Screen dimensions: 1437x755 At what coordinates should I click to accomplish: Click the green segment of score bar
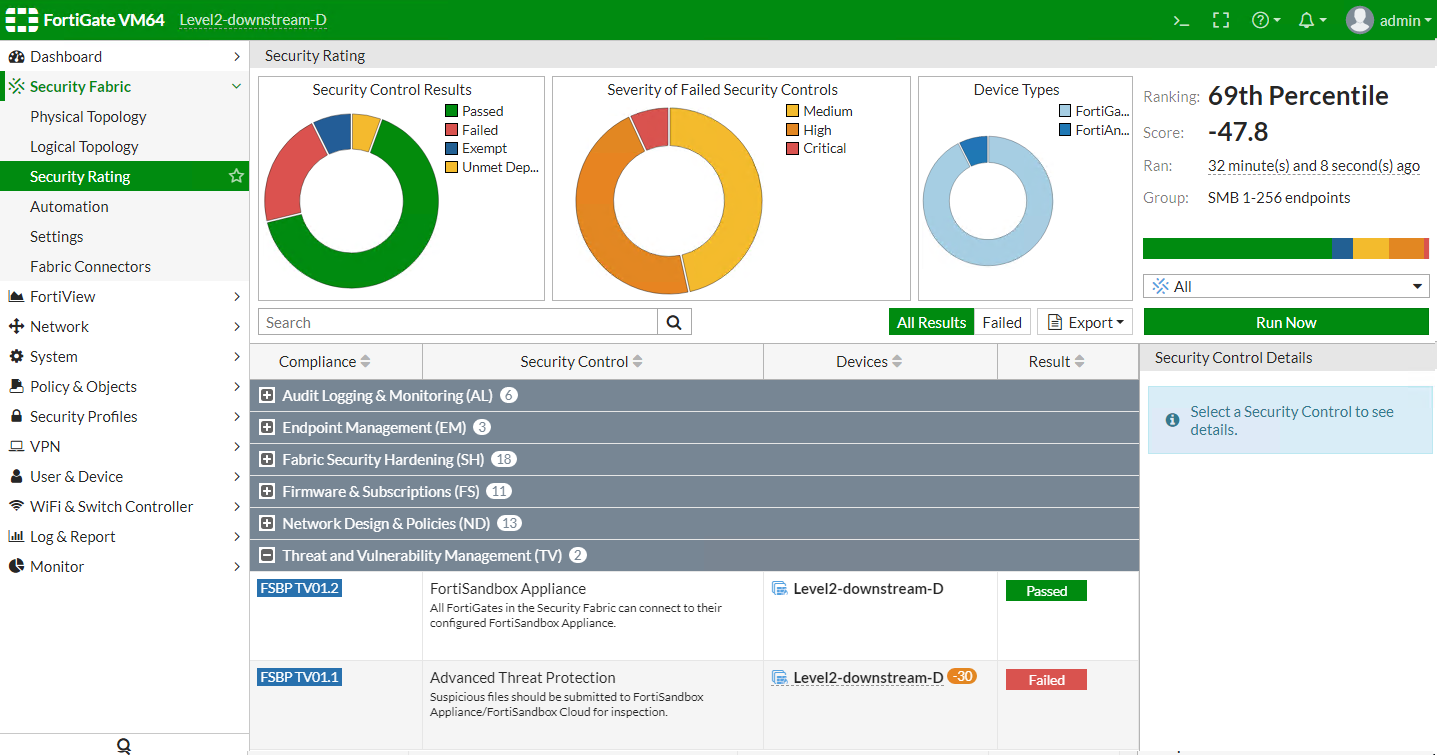click(x=1236, y=248)
